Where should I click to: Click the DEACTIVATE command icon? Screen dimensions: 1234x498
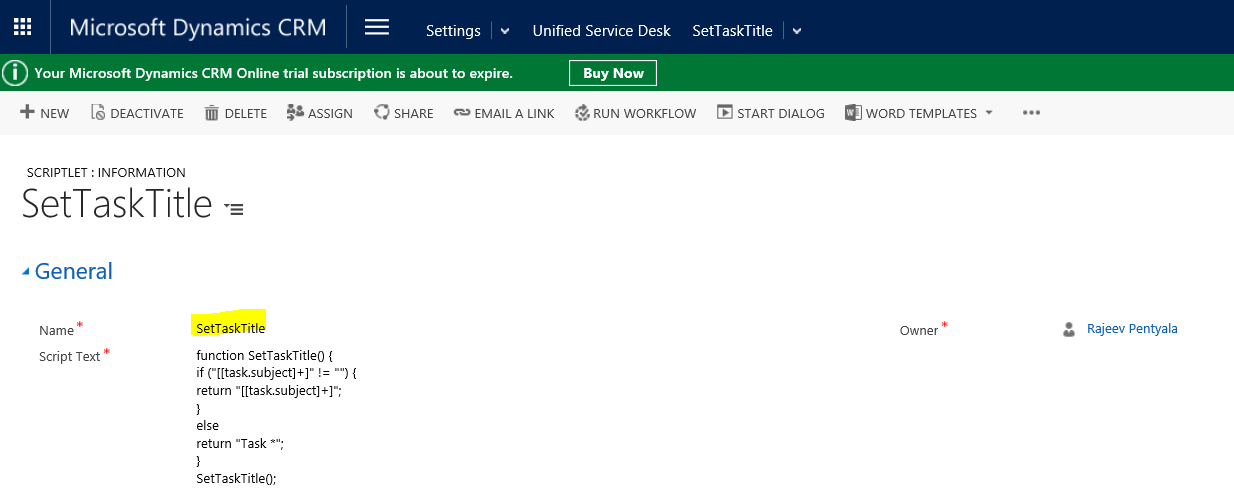tap(98, 113)
